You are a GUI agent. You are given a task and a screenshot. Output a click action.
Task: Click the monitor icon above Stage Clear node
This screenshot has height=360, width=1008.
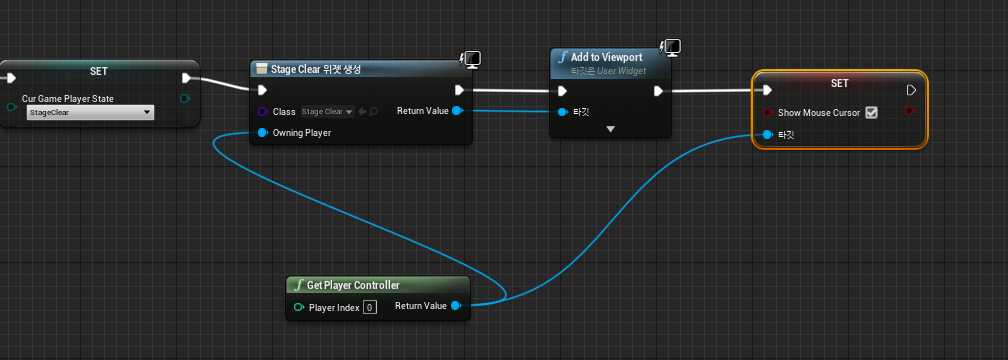[472, 59]
